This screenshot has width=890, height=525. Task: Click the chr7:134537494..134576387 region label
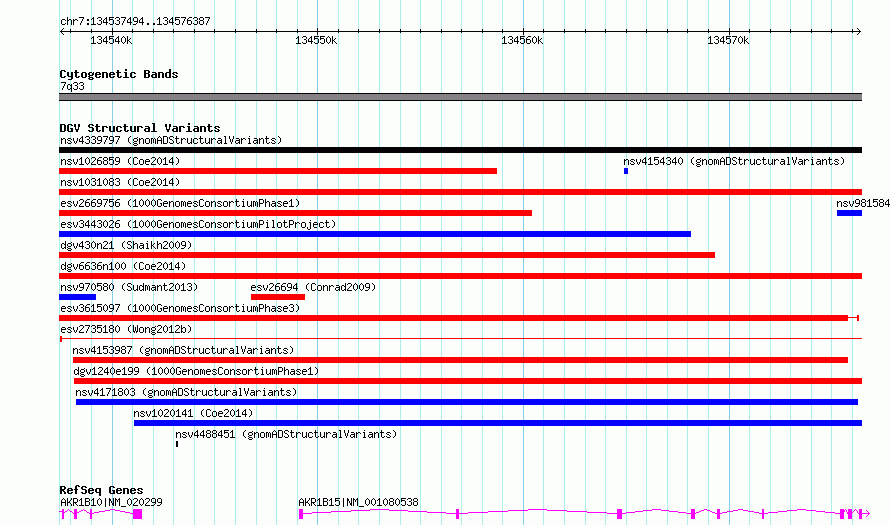135,22
